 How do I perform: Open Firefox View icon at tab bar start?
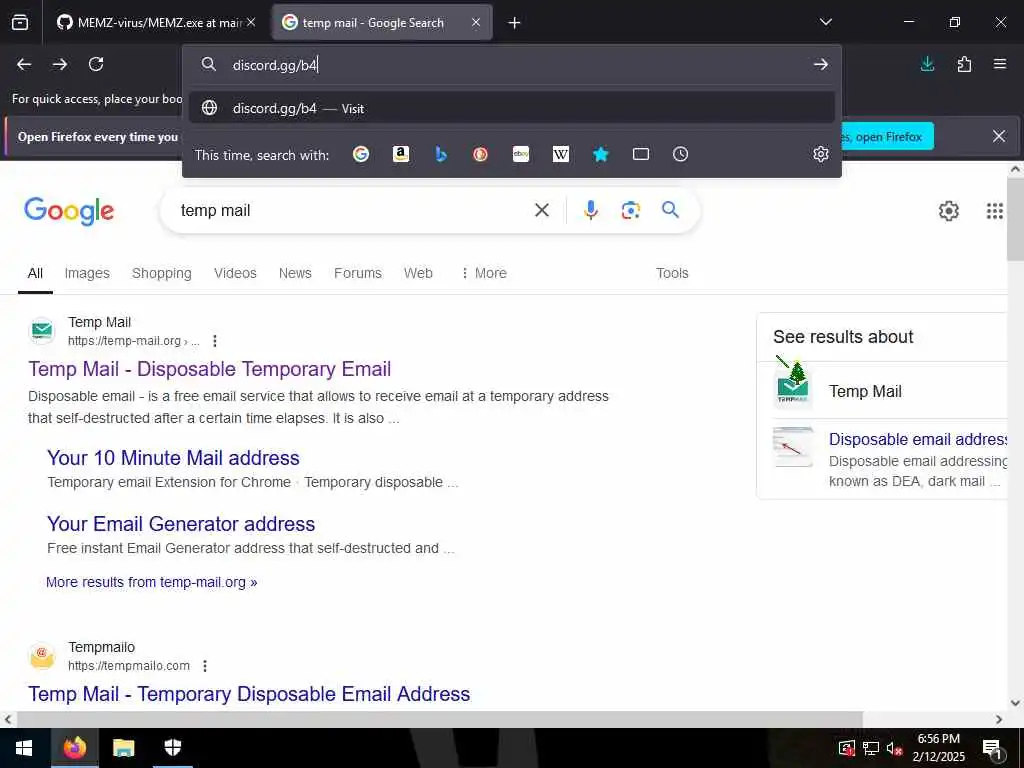click(x=20, y=23)
